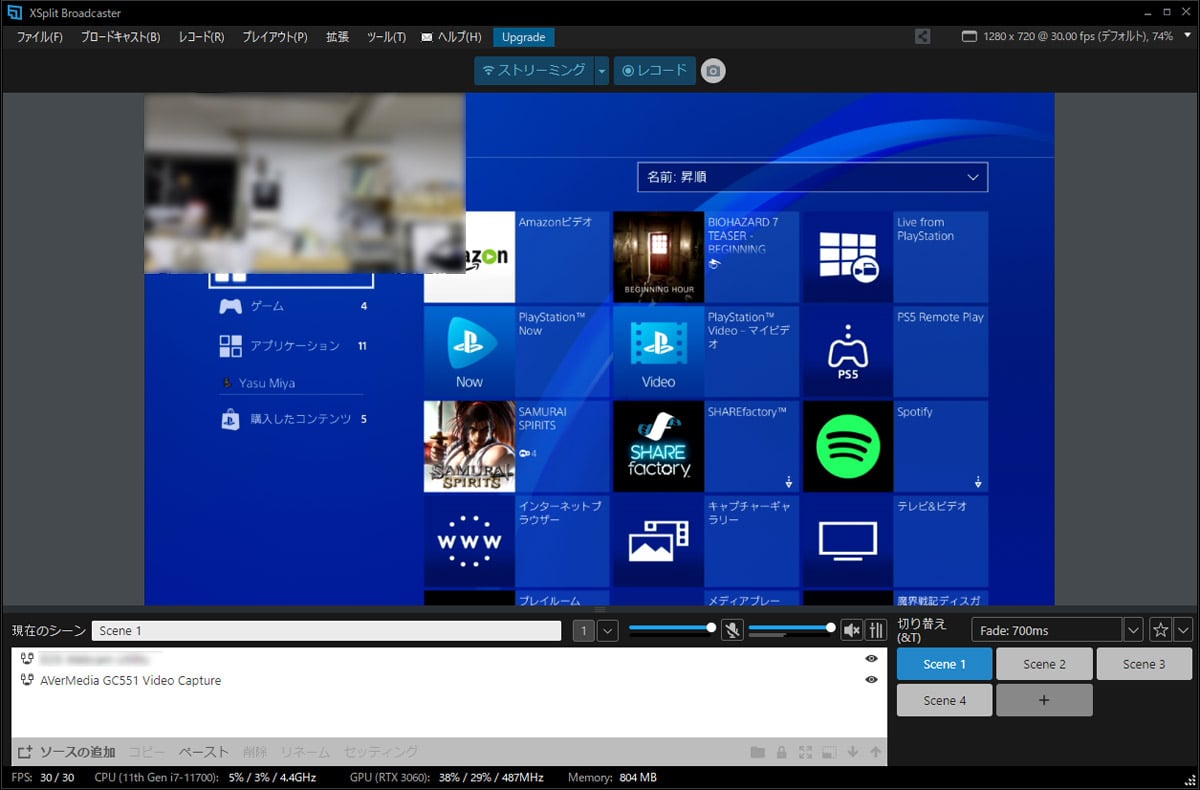
Task: Click ペースト in the source toolbar
Action: click(x=204, y=752)
